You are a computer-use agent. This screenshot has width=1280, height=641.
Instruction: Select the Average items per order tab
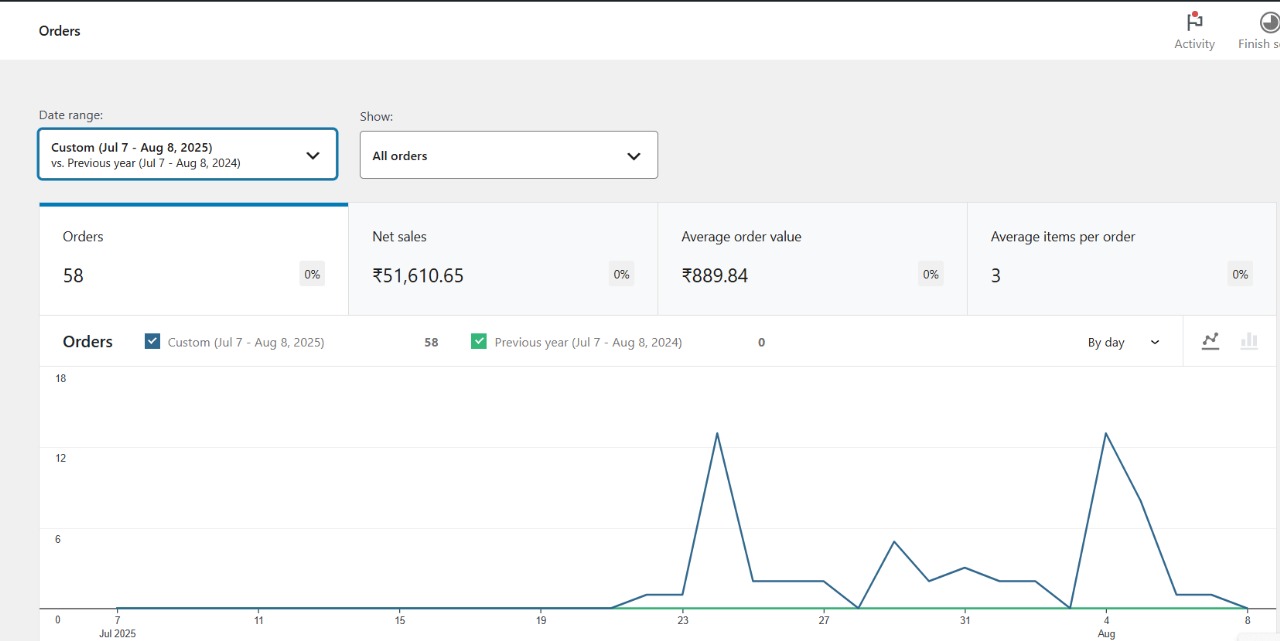1122,260
